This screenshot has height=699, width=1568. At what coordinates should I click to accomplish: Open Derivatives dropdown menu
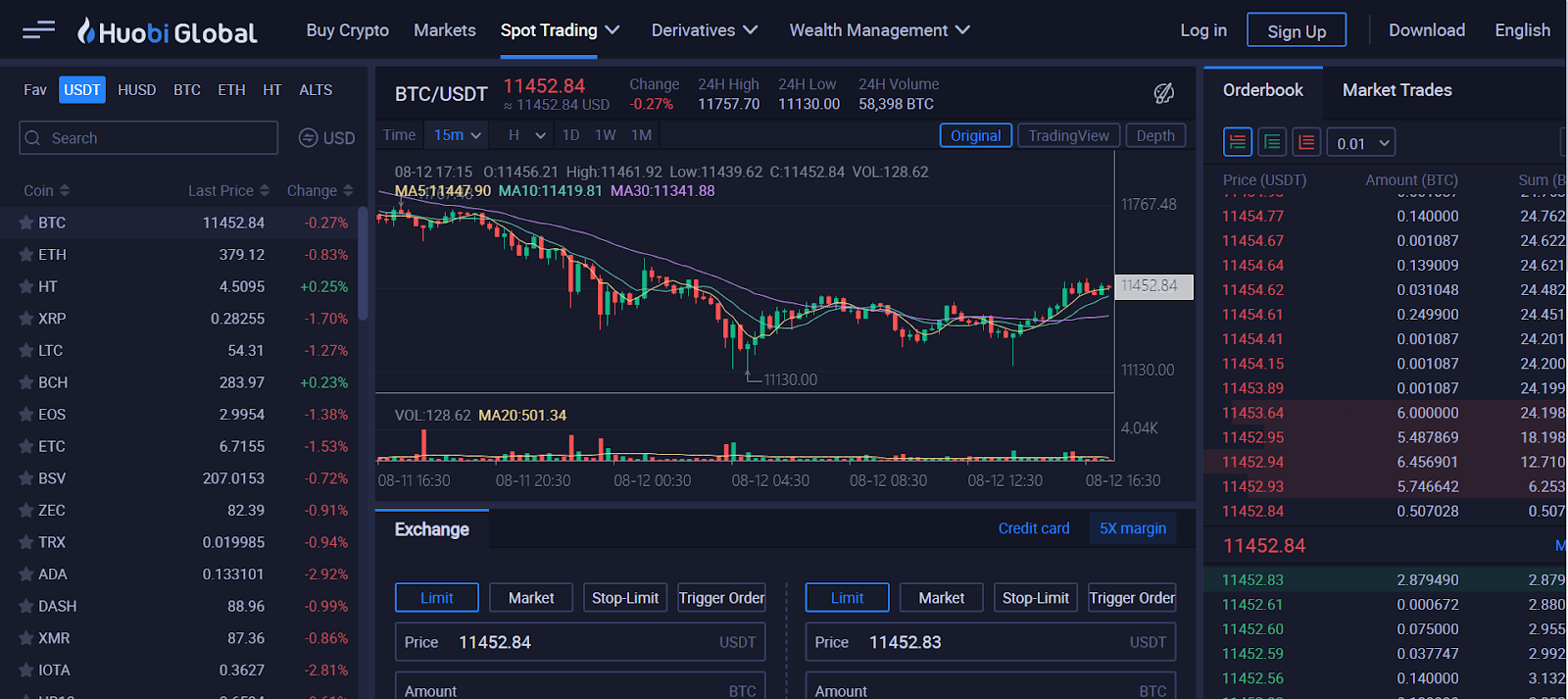click(705, 30)
